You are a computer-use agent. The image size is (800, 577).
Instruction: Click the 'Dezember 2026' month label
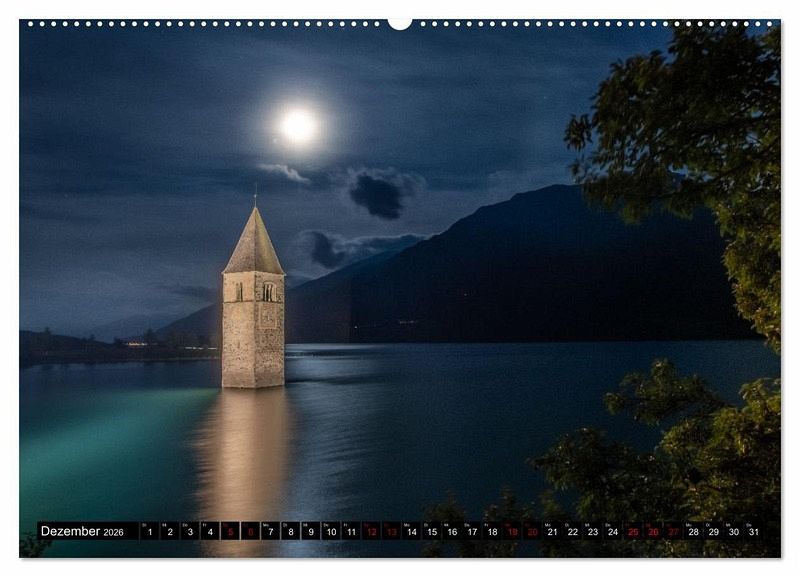click(82, 531)
